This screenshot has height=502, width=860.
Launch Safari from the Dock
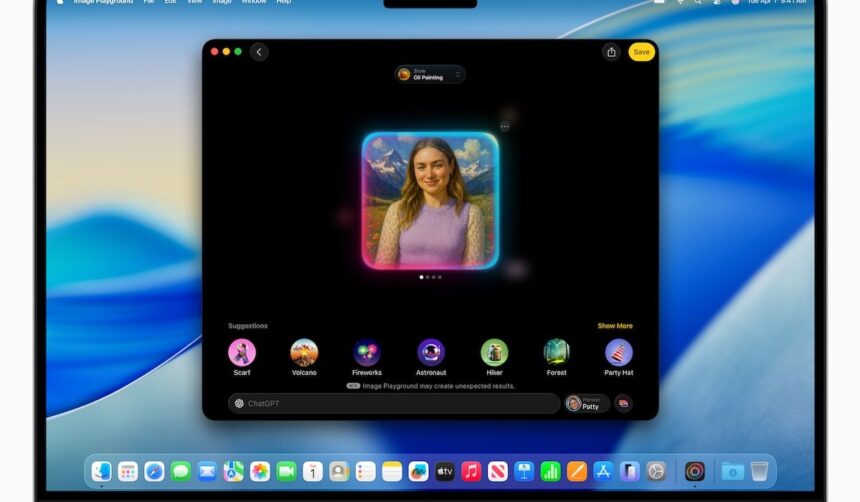[x=154, y=471]
